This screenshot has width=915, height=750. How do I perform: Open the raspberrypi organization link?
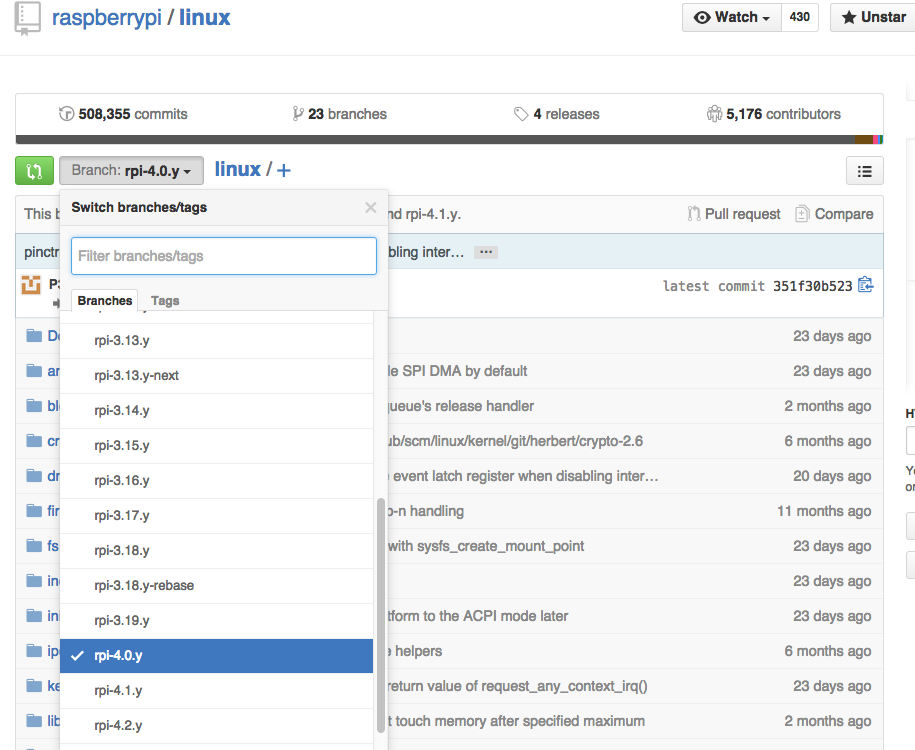coord(106,17)
